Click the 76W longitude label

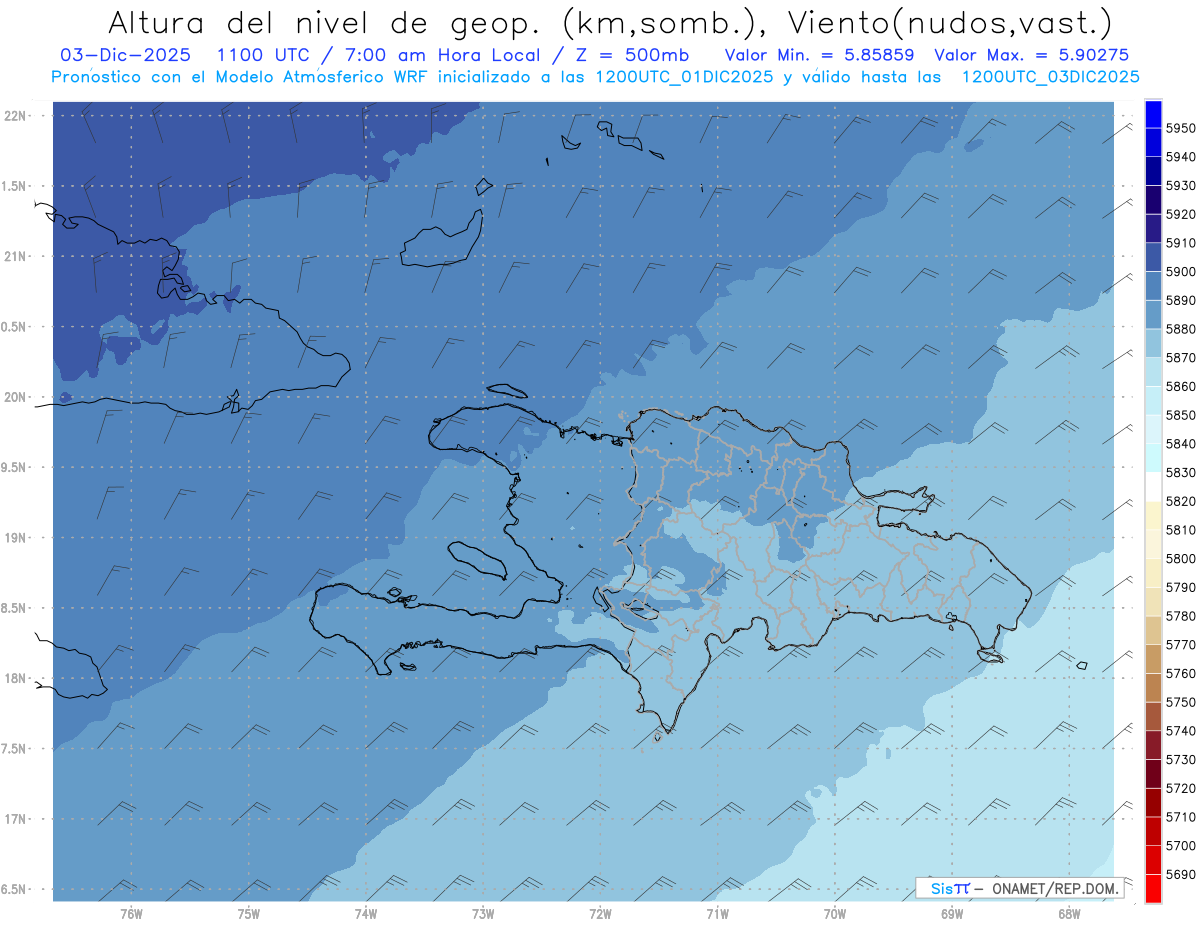(x=131, y=914)
